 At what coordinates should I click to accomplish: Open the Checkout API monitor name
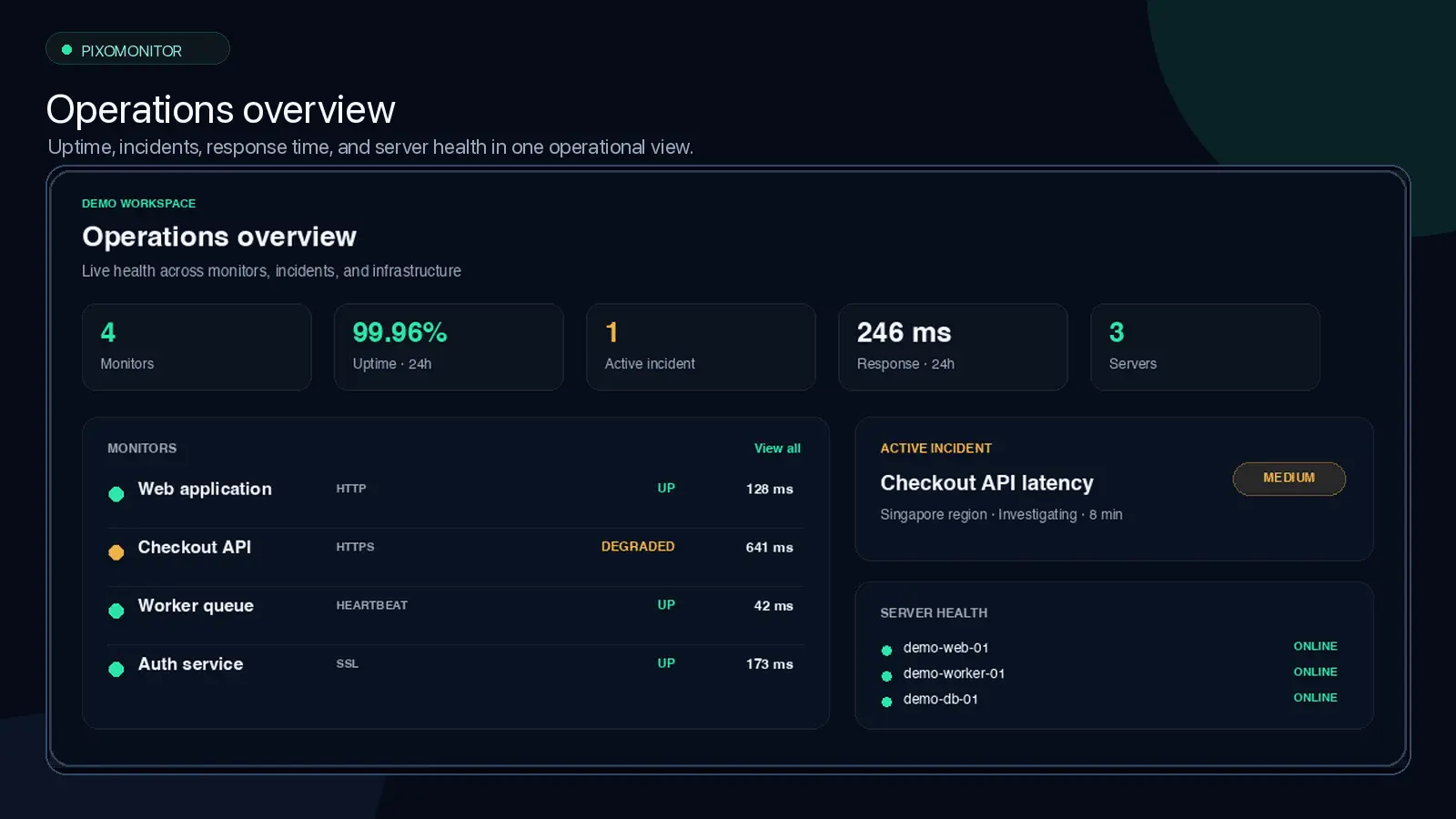tap(195, 547)
